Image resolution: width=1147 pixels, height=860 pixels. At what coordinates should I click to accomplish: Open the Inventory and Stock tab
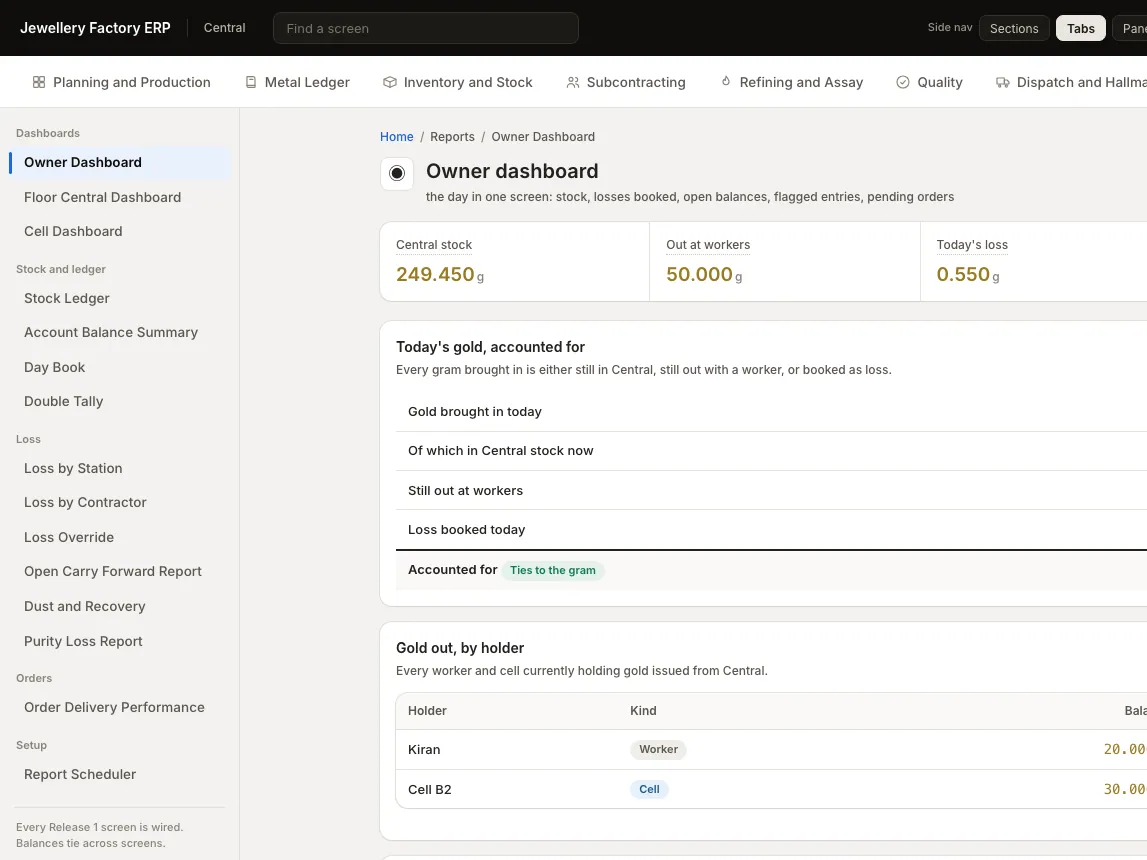(x=458, y=83)
